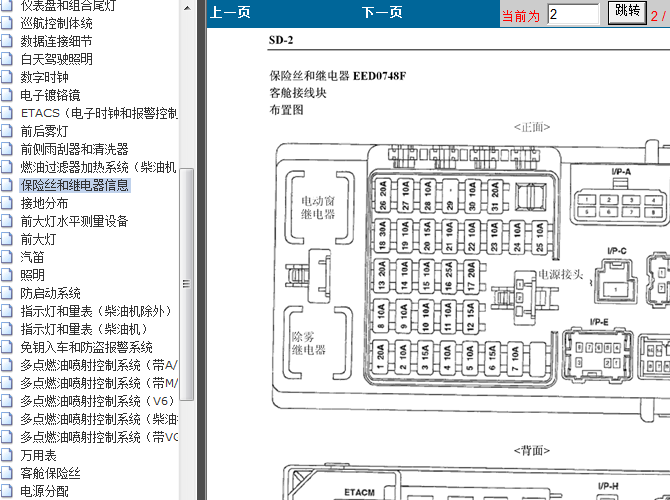
Task: Click page icon beside 接地分布
Action: click(6, 203)
